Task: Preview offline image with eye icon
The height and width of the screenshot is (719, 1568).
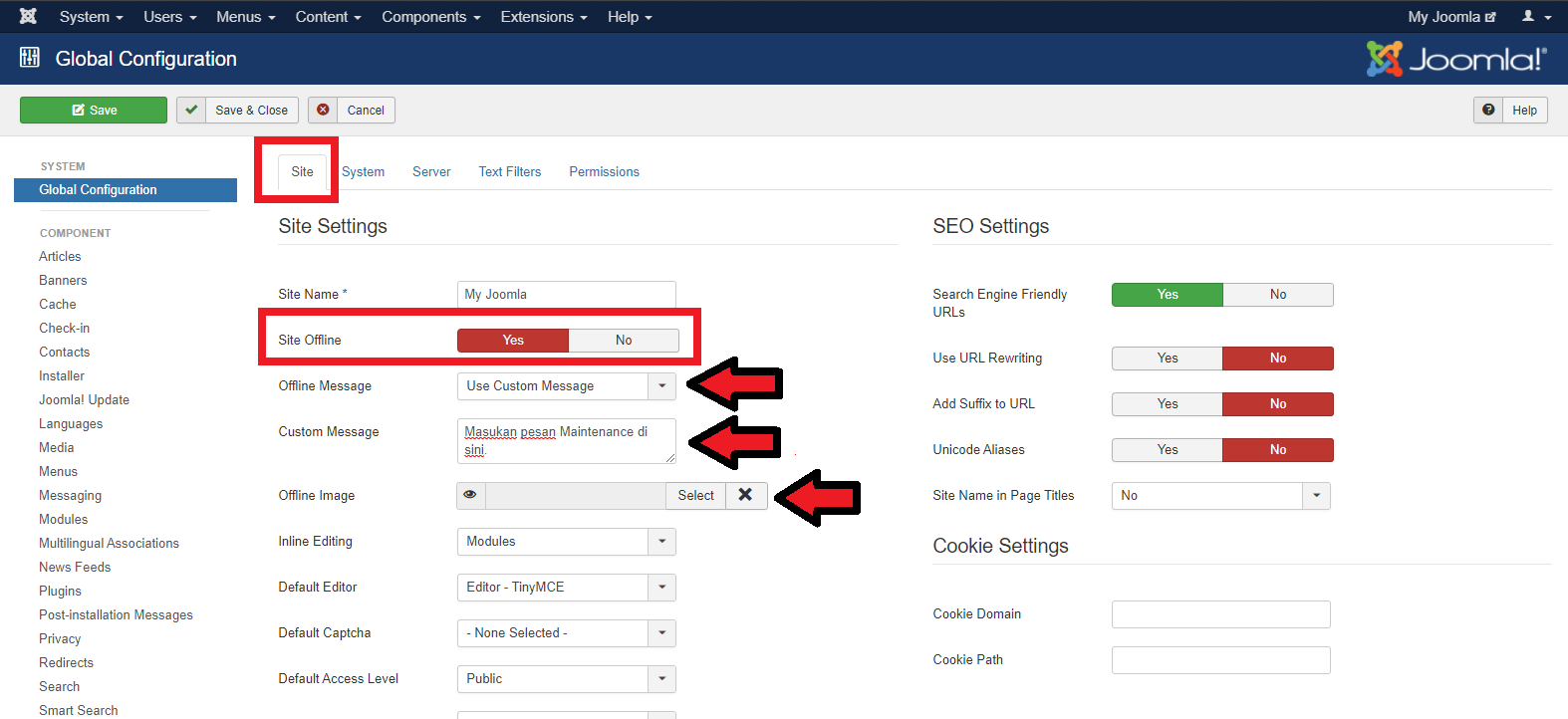Action: (470, 495)
